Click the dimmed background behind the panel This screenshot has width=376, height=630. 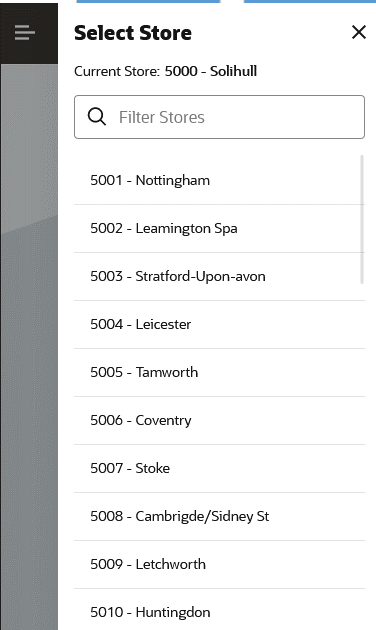(29, 346)
